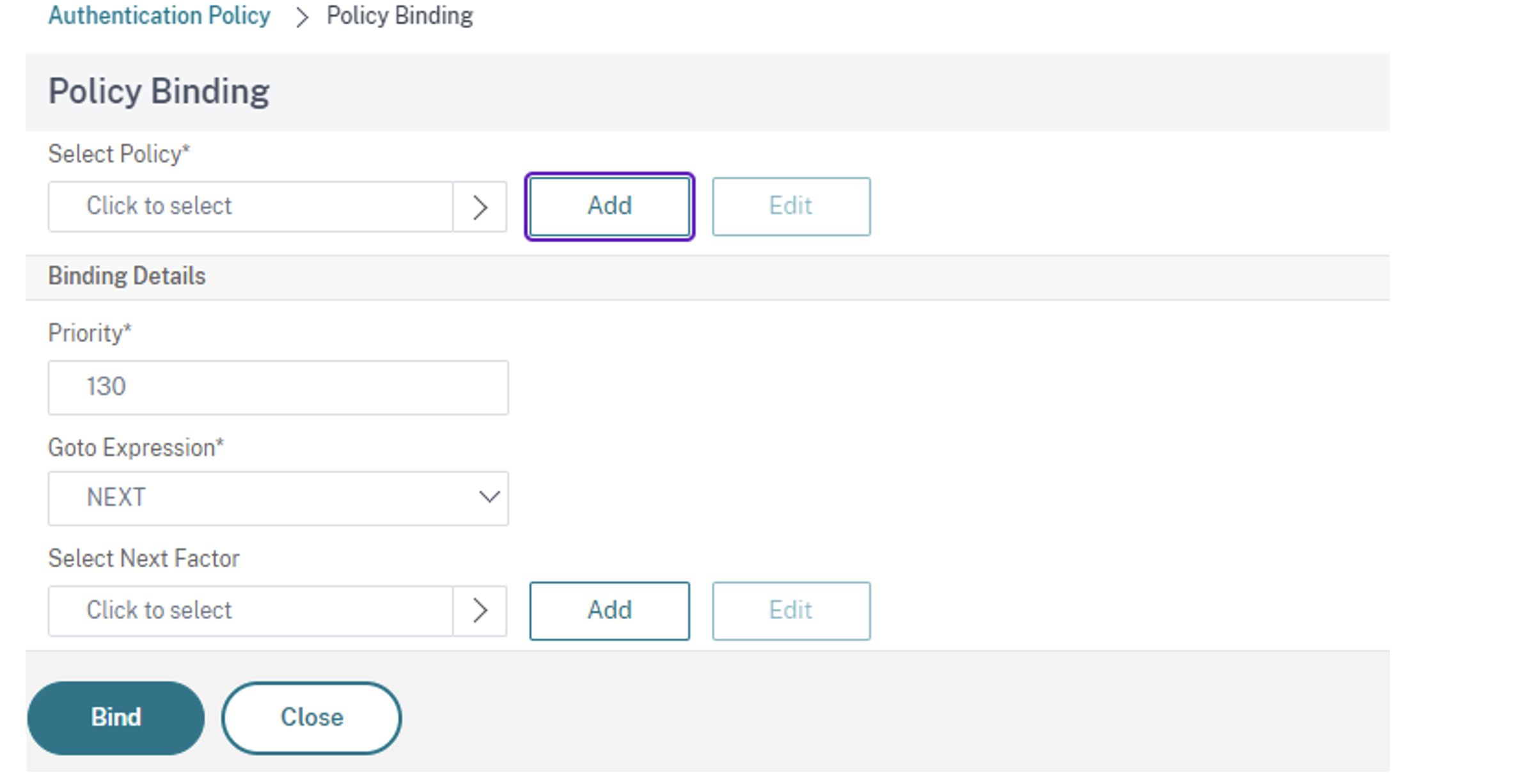1517x784 pixels.
Task: Click the Policy Binding page title
Action: 159,91
